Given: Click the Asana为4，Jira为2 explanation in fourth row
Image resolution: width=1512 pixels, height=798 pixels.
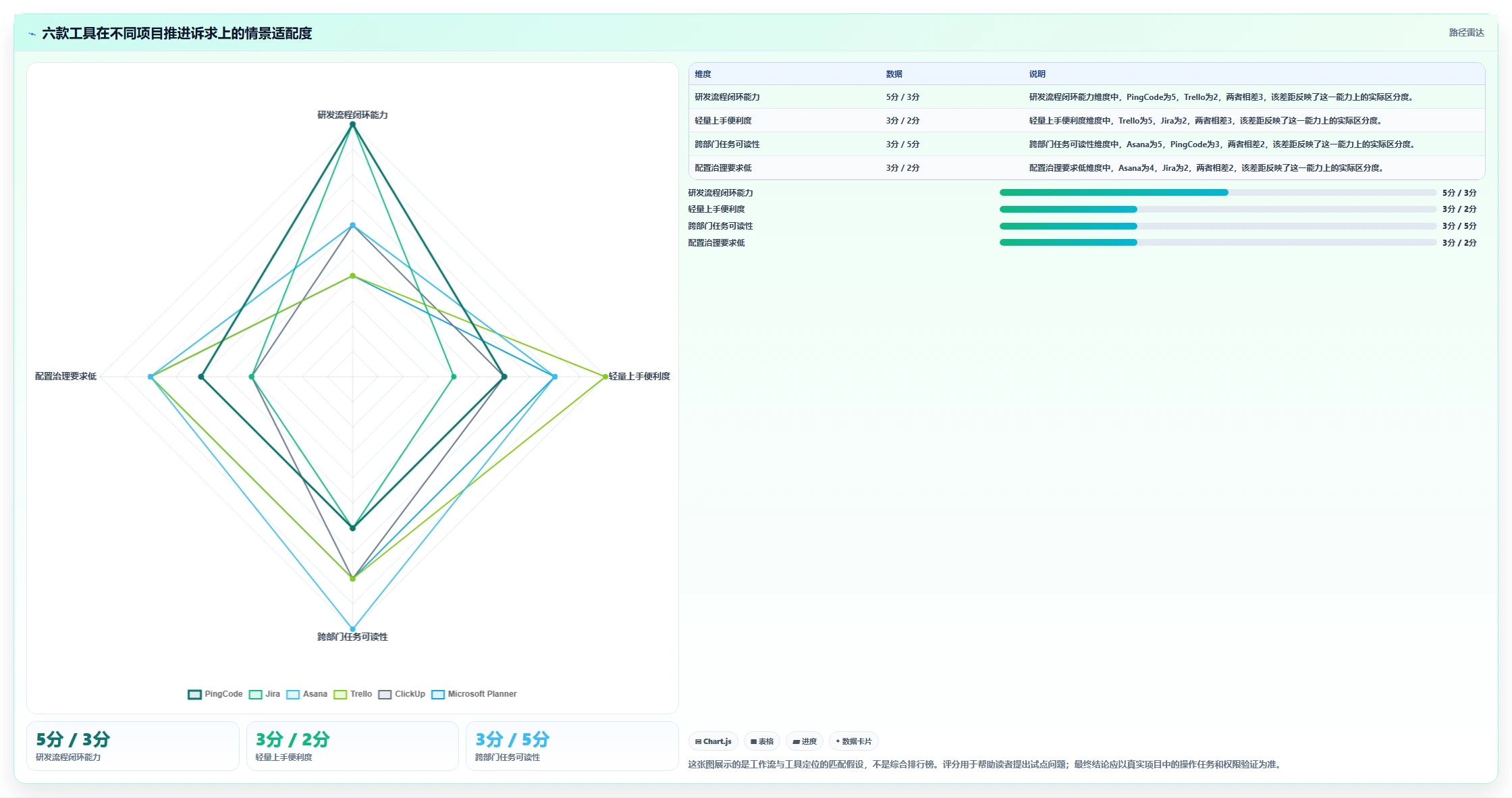Looking at the screenshot, I should 1207,168.
